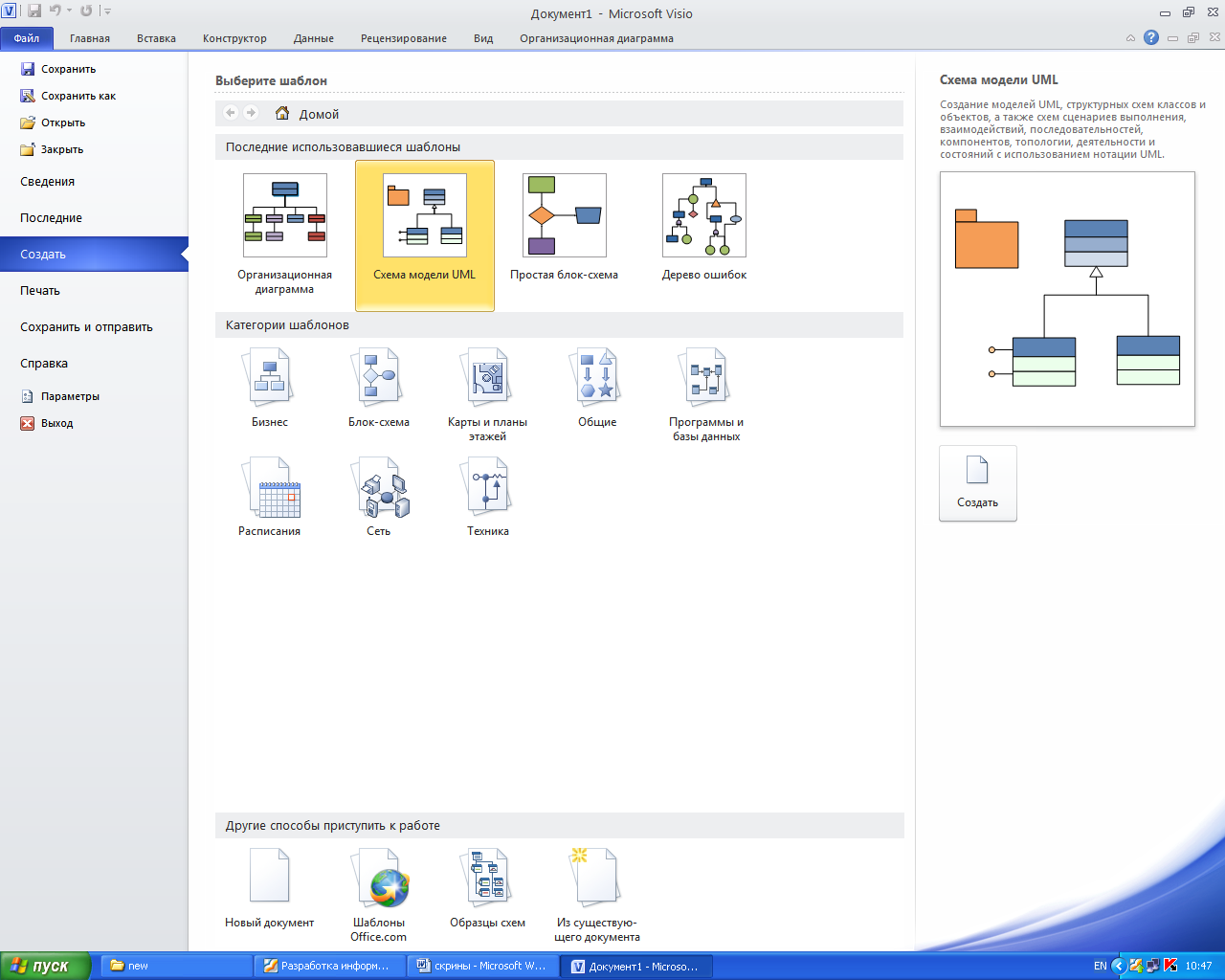Click the UML model preview thumbnail

1067,299
